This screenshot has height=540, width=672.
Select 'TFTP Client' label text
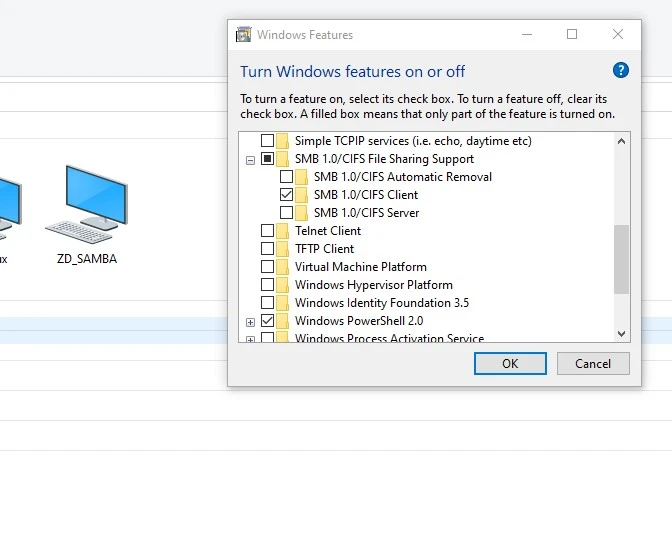click(324, 249)
